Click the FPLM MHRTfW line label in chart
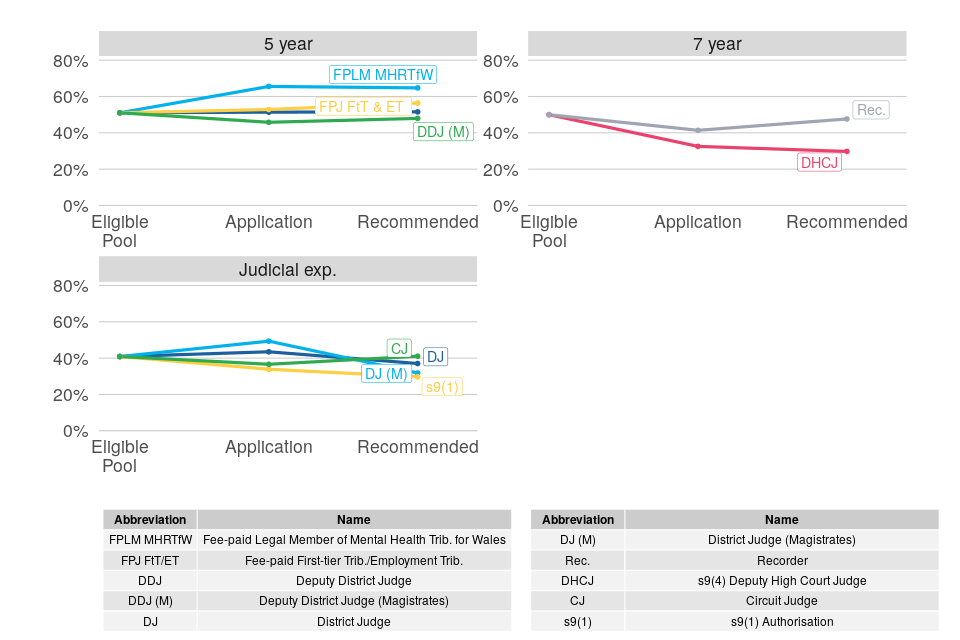Image resolution: width=960 pixels, height=640 pixels. (x=385, y=75)
